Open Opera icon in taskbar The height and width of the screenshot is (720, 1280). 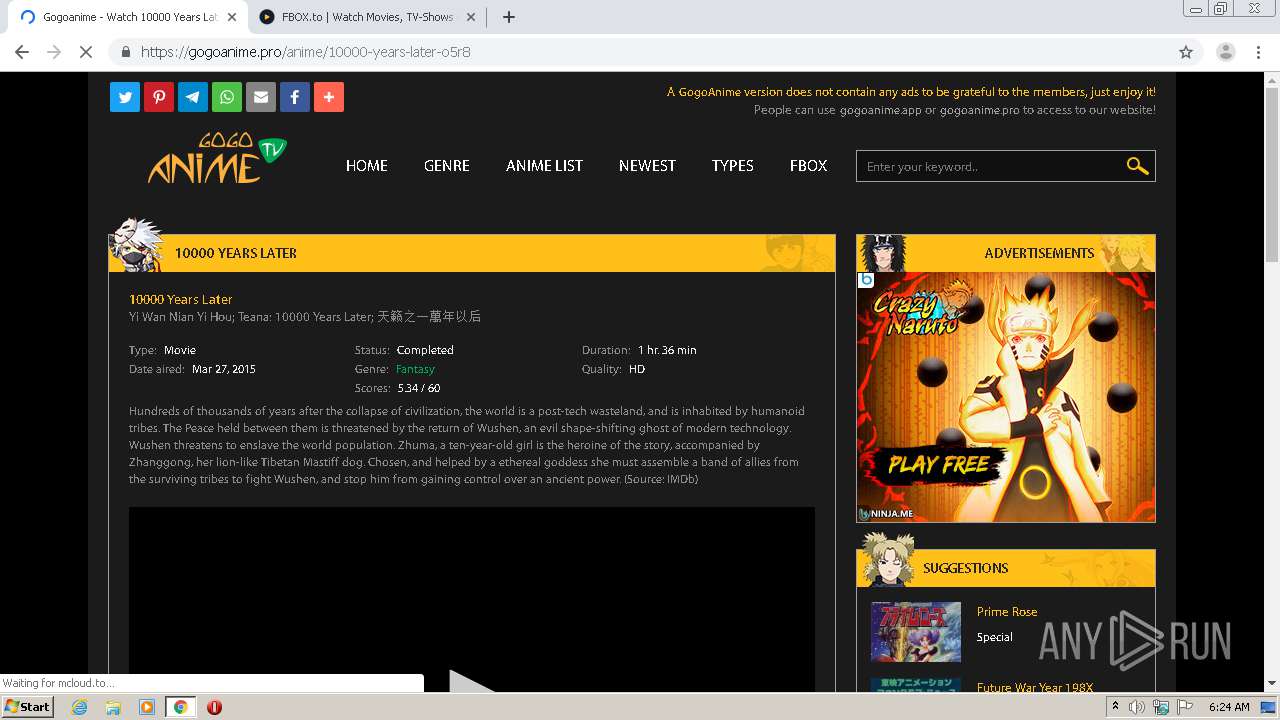pyautogui.click(x=214, y=707)
